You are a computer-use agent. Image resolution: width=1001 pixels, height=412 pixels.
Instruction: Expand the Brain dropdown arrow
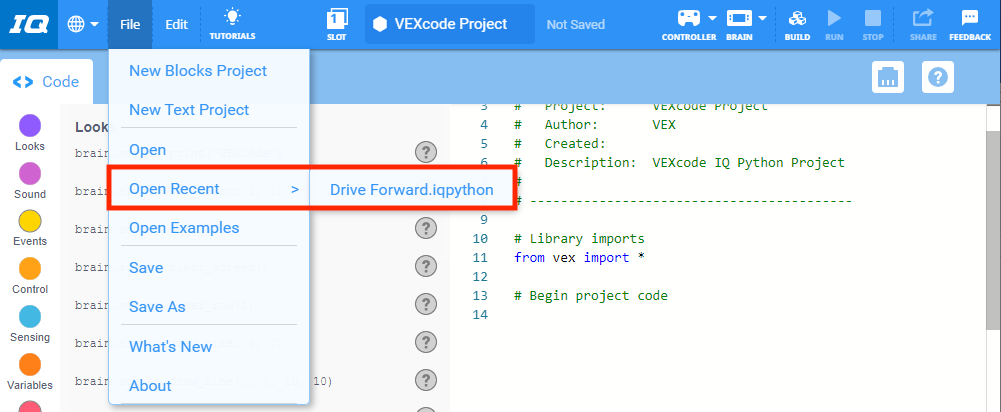[x=762, y=18]
